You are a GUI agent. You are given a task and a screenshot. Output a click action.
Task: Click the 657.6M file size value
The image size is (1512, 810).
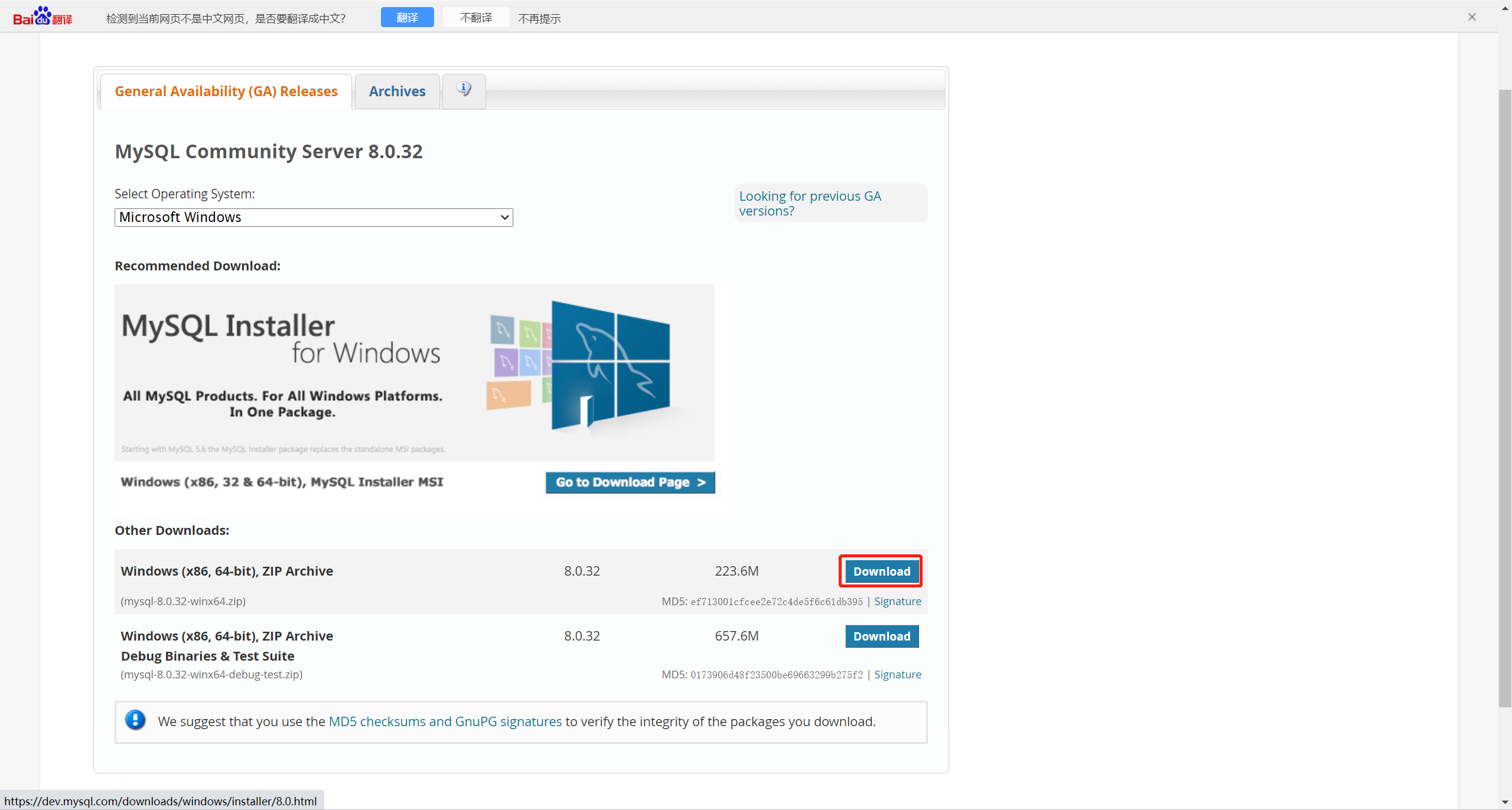tap(737, 636)
